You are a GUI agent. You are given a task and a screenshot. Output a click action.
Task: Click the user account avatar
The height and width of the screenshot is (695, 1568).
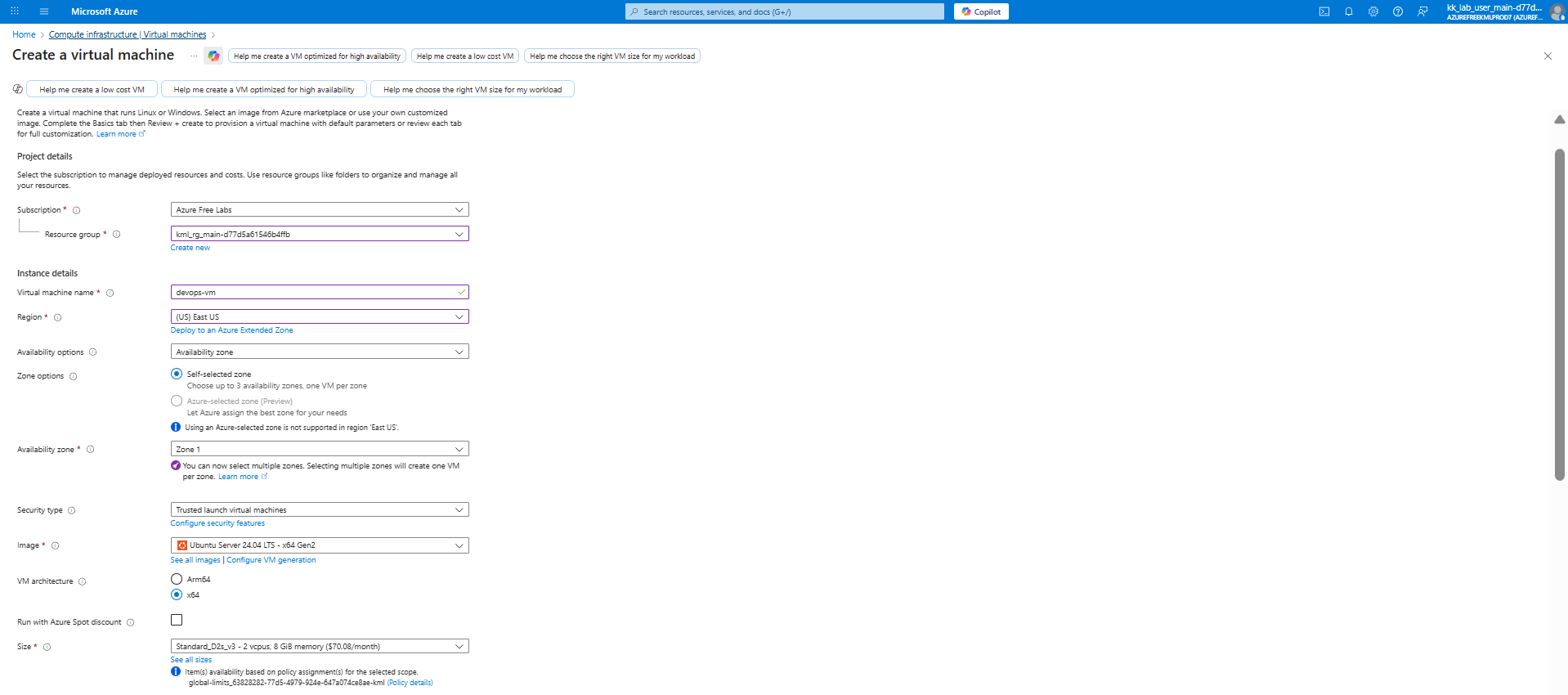click(x=1557, y=11)
